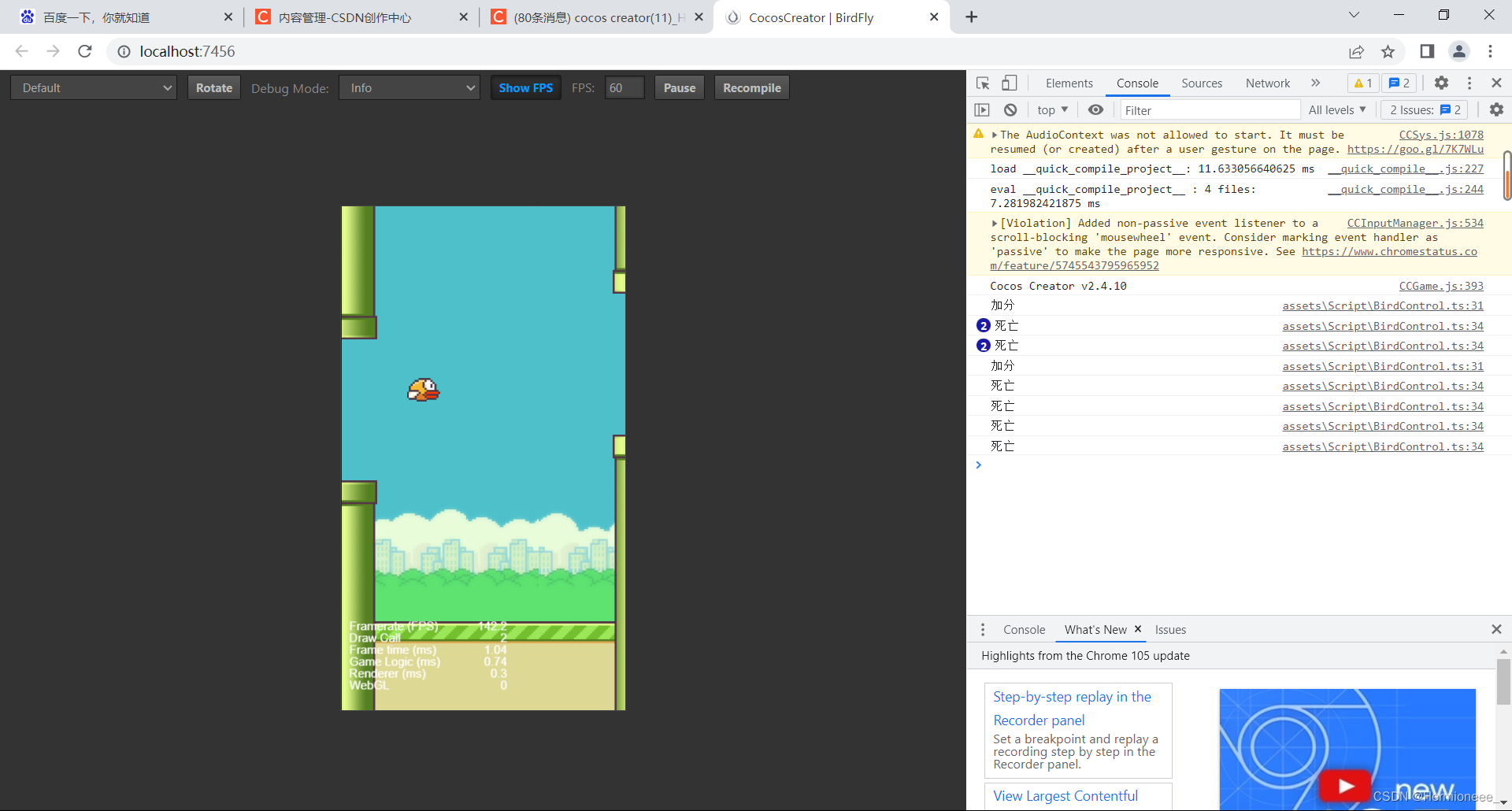Screen dimensions: 1512x811
Task: Switch to the Sources tab
Action: (x=1202, y=83)
